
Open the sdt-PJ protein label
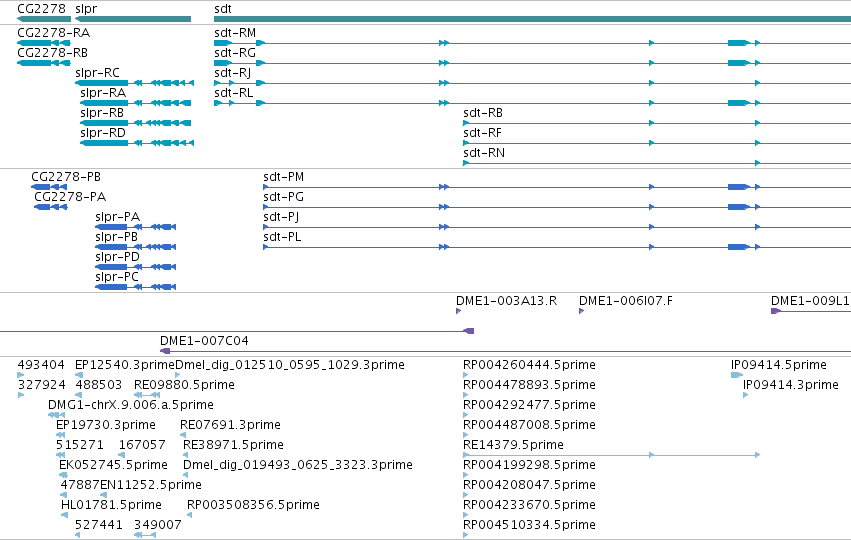pos(281,218)
